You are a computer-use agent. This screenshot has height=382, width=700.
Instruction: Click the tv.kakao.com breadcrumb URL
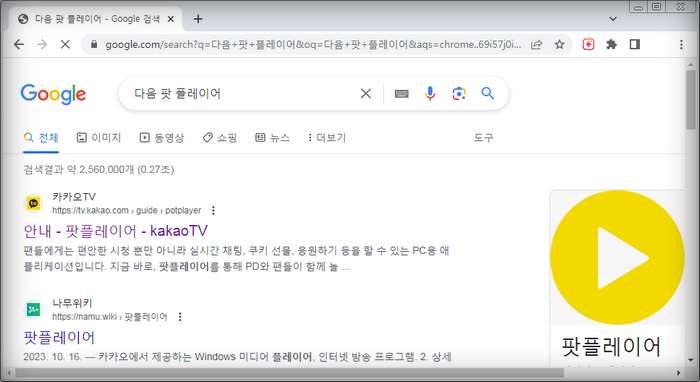point(126,210)
